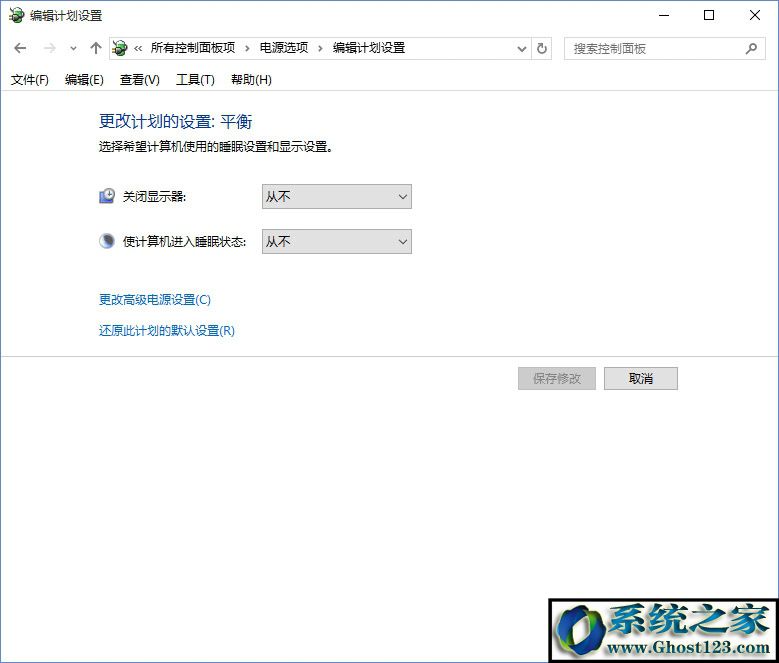Screen dimensions: 779x663
Task: Click the 取消 button
Action: coord(641,378)
